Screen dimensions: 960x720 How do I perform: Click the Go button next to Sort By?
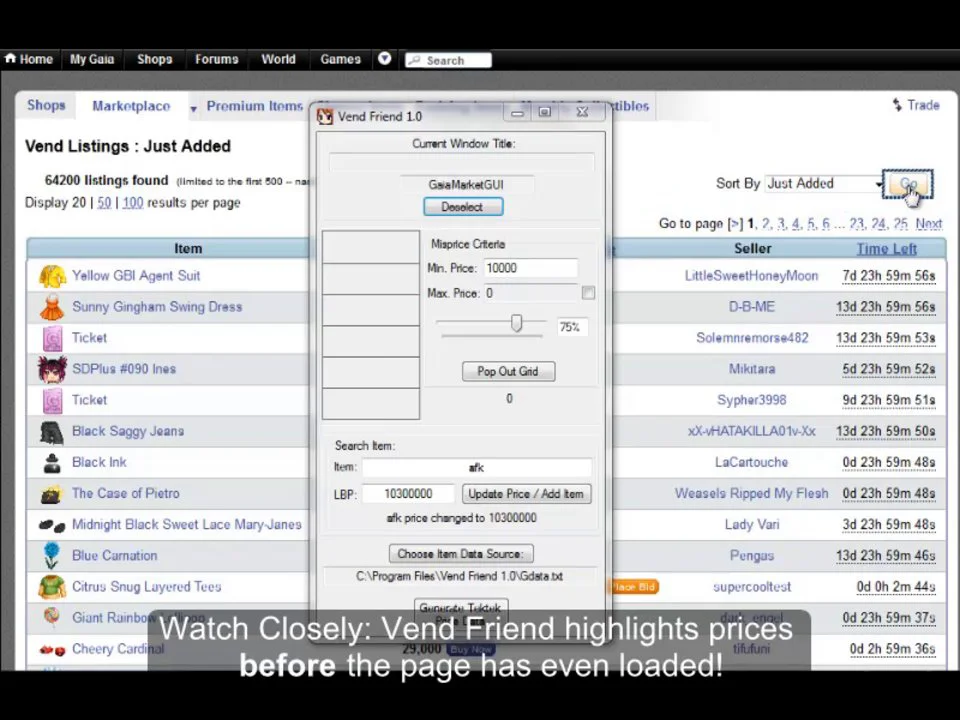pyautogui.click(x=908, y=184)
